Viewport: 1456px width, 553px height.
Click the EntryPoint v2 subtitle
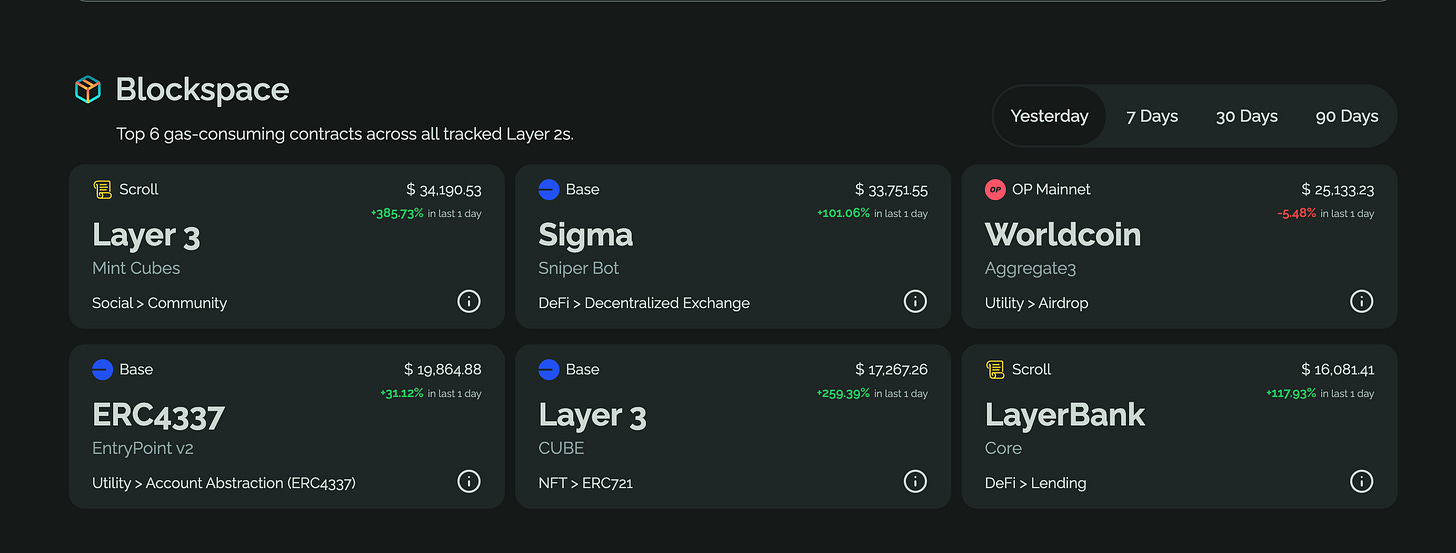[x=142, y=448]
